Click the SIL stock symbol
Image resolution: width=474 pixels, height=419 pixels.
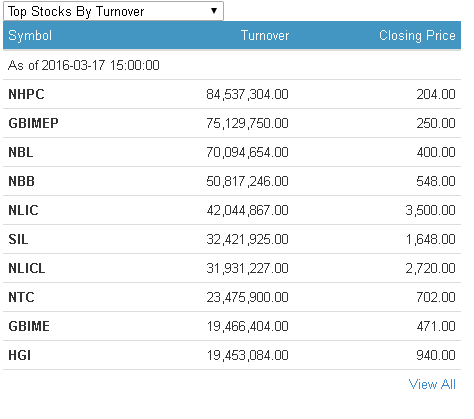pyautogui.click(x=18, y=239)
